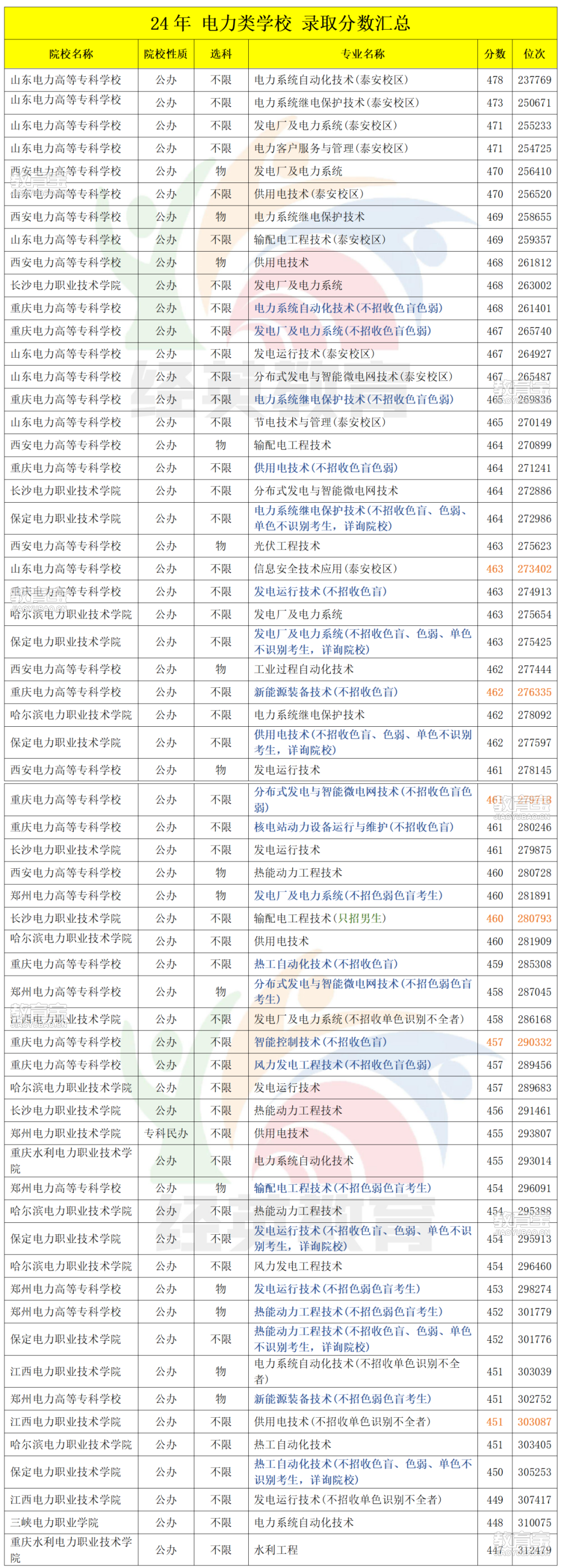
Task: Click 节电技术与管理(泰安校区) cell
Action: (319, 423)
